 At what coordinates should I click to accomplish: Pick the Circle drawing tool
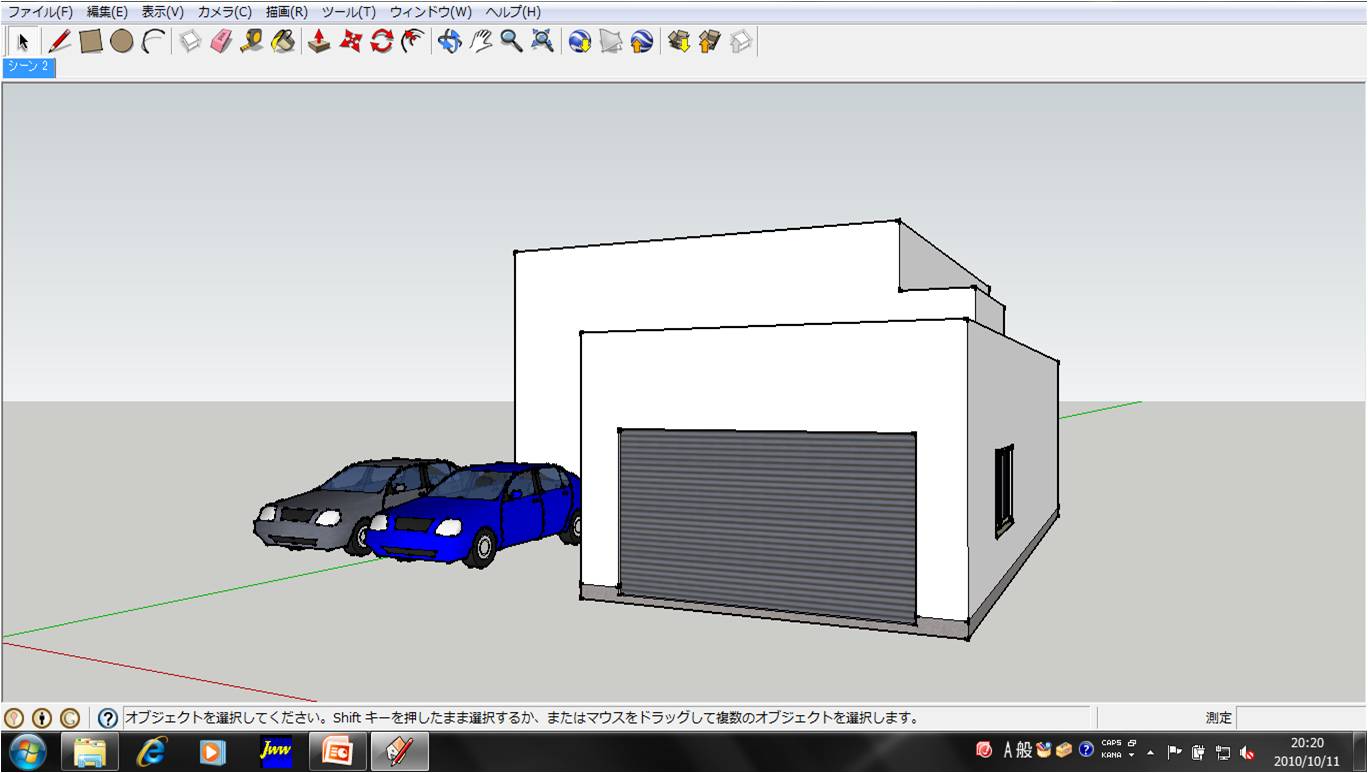[122, 41]
